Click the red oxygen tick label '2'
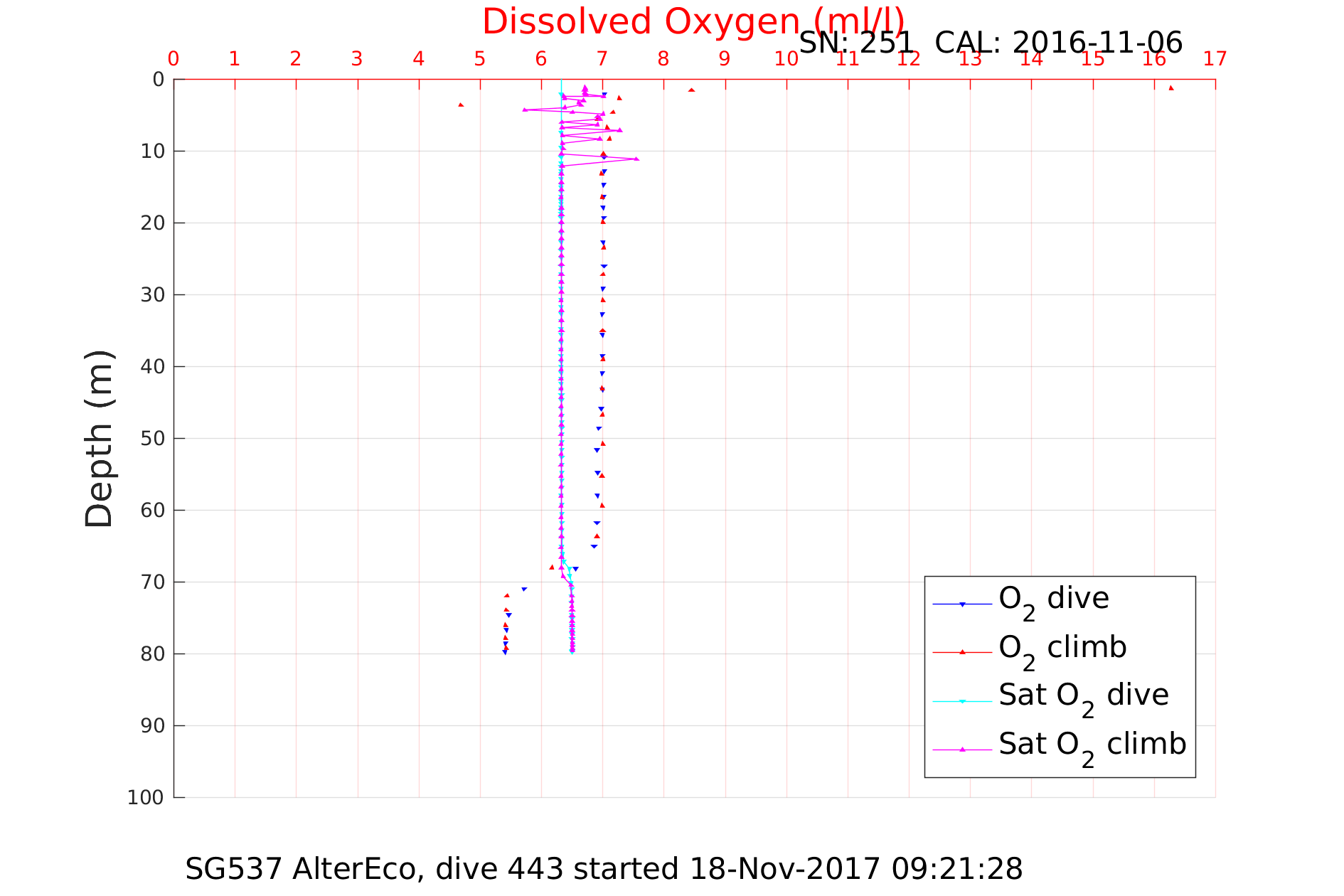Screen dimensions: 1344x896 (296, 59)
